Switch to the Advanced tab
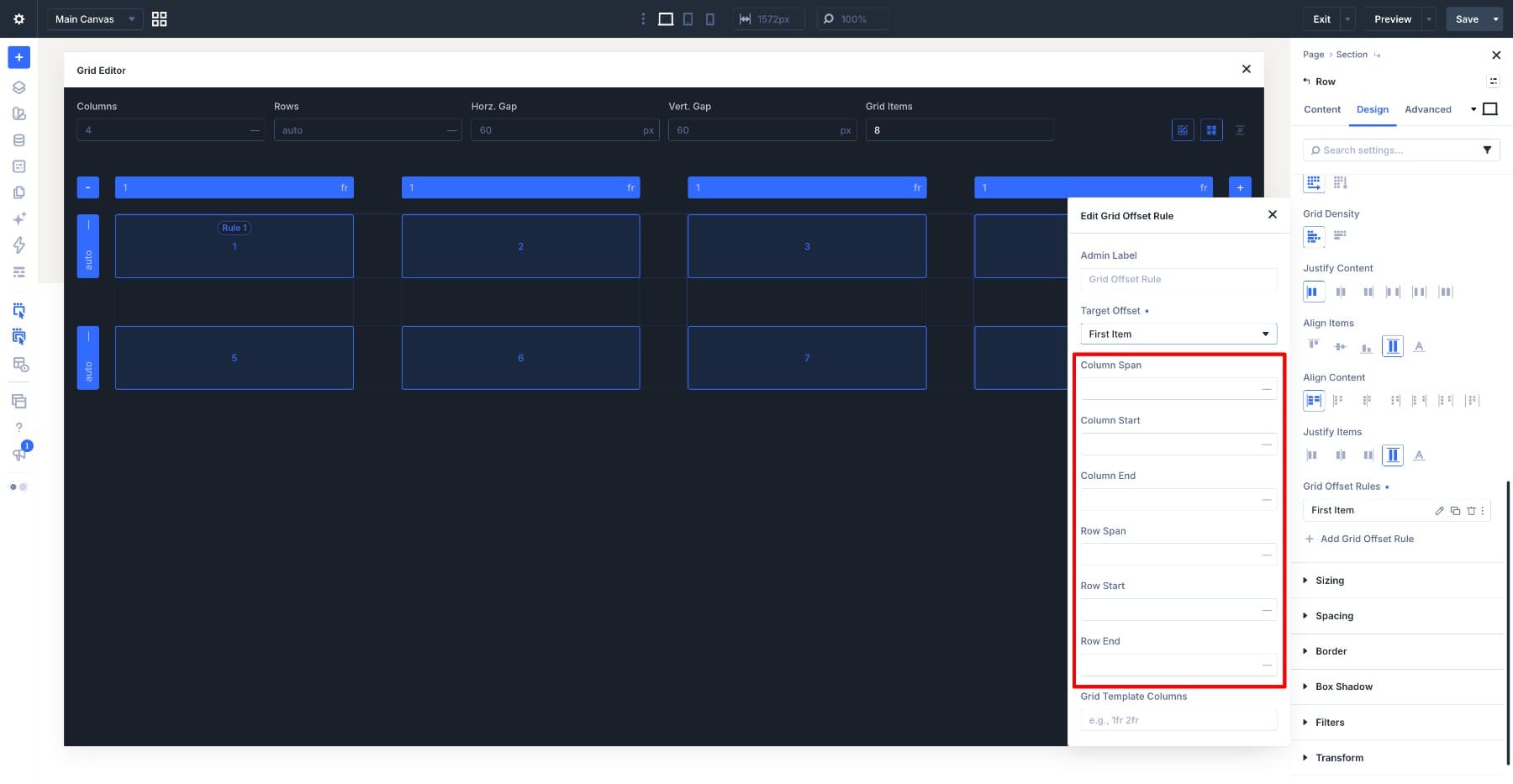 point(1427,109)
